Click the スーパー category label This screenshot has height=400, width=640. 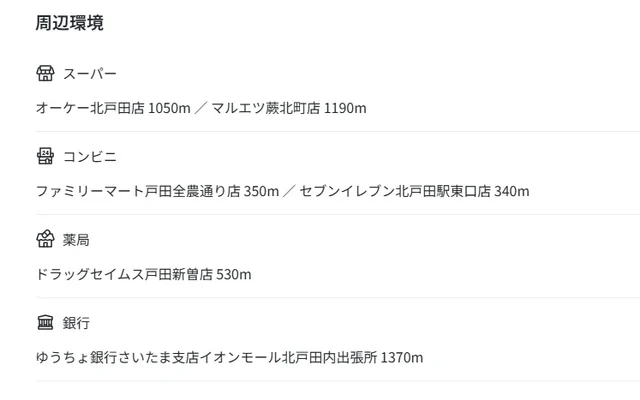click(x=90, y=74)
